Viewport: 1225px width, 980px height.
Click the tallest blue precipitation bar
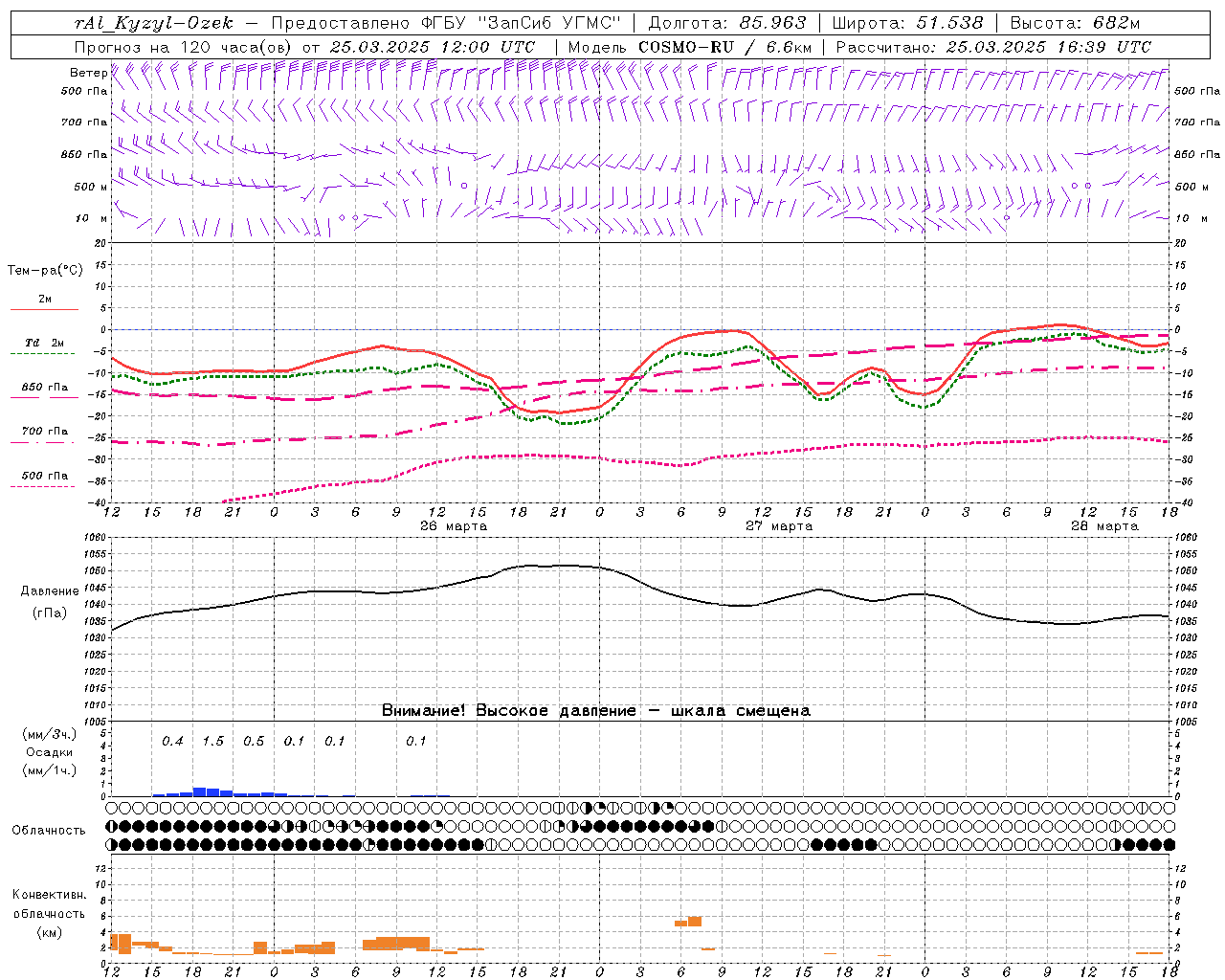[x=199, y=791]
